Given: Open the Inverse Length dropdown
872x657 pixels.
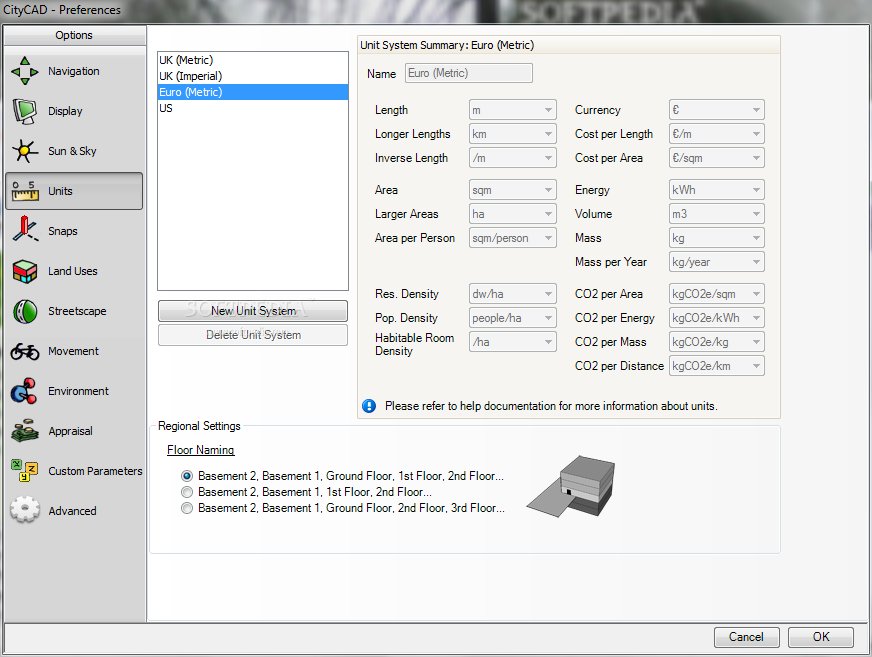Looking at the screenshot, I should coord(512,158).
